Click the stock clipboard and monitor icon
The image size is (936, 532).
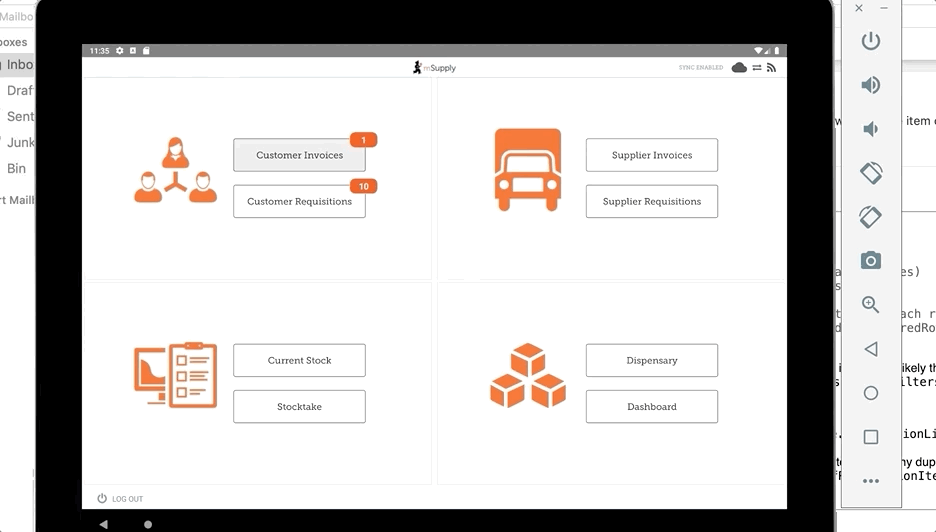click(176, 375)
